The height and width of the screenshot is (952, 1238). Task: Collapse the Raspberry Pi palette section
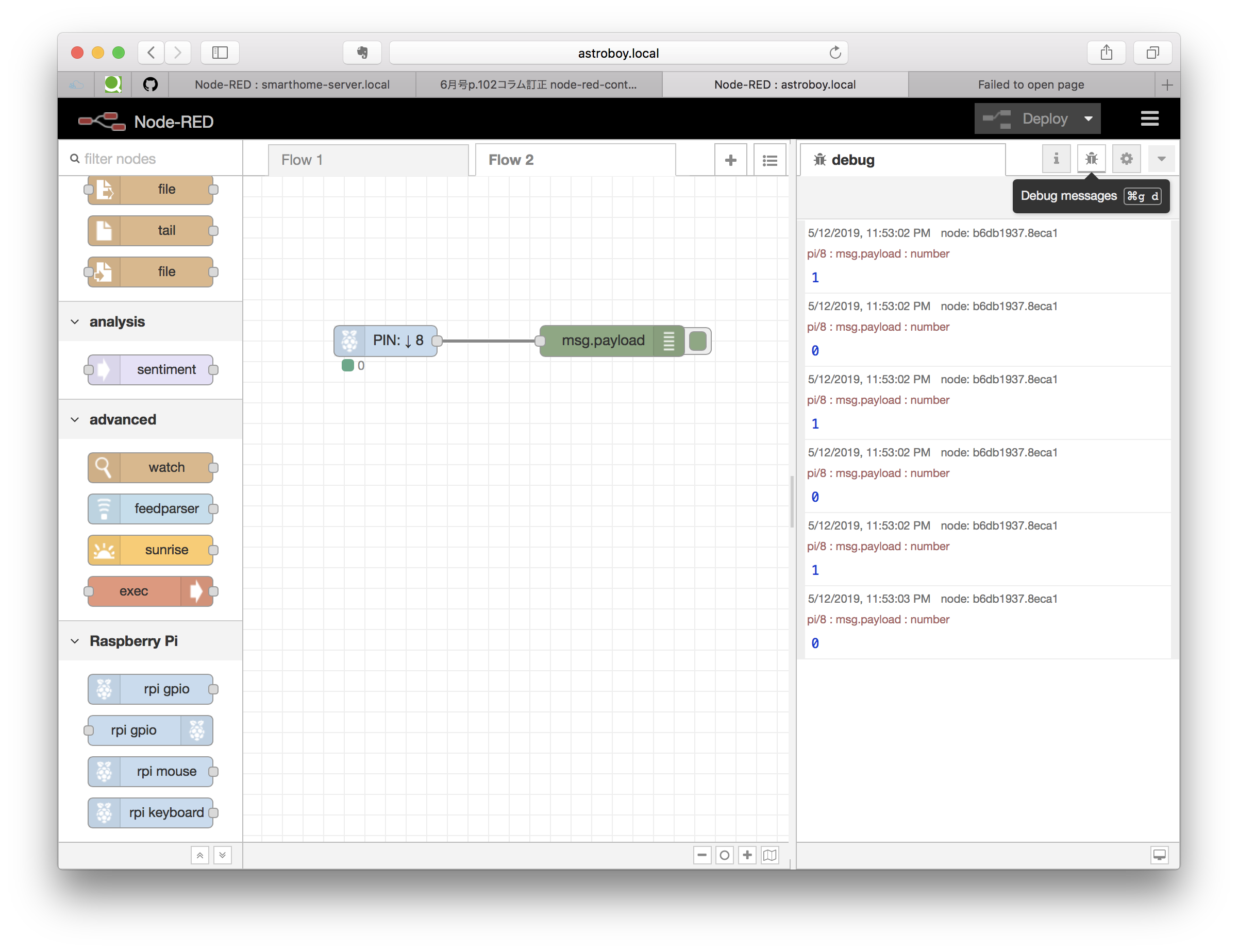(75, 641)
